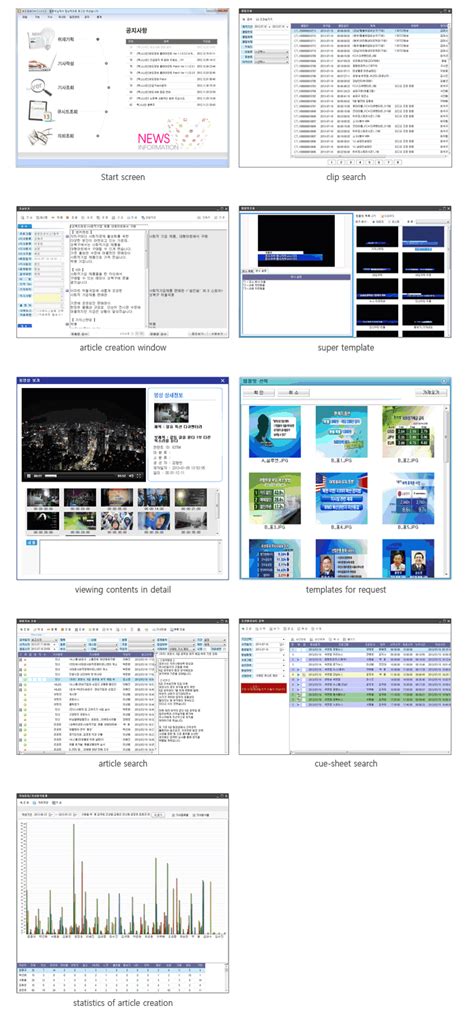
Task: Go to page 8 in clip search
Action: (x=398, y=162)
